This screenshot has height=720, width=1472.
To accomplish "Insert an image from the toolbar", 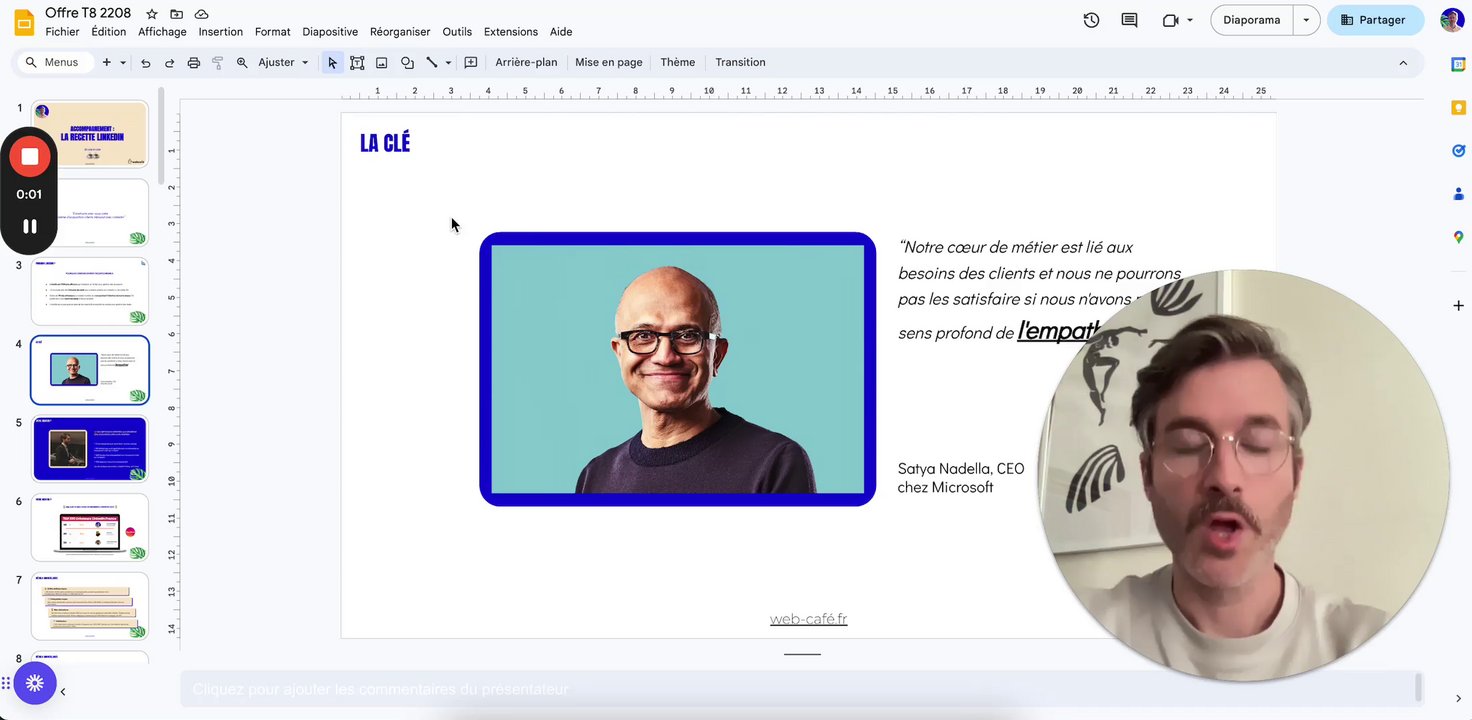I will tap(382, 62).
